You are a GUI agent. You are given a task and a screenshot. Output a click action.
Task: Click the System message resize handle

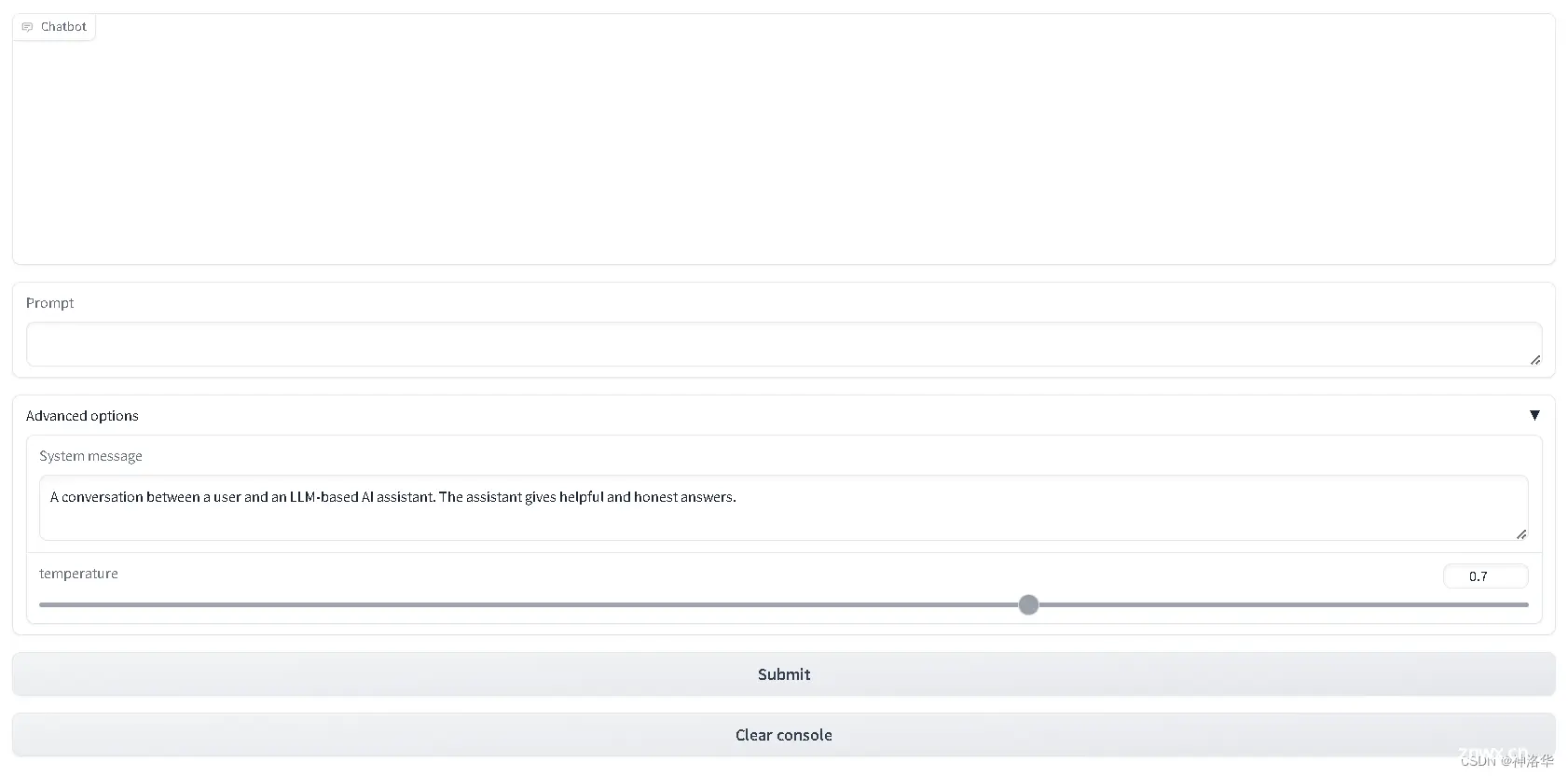[1520, 533]
